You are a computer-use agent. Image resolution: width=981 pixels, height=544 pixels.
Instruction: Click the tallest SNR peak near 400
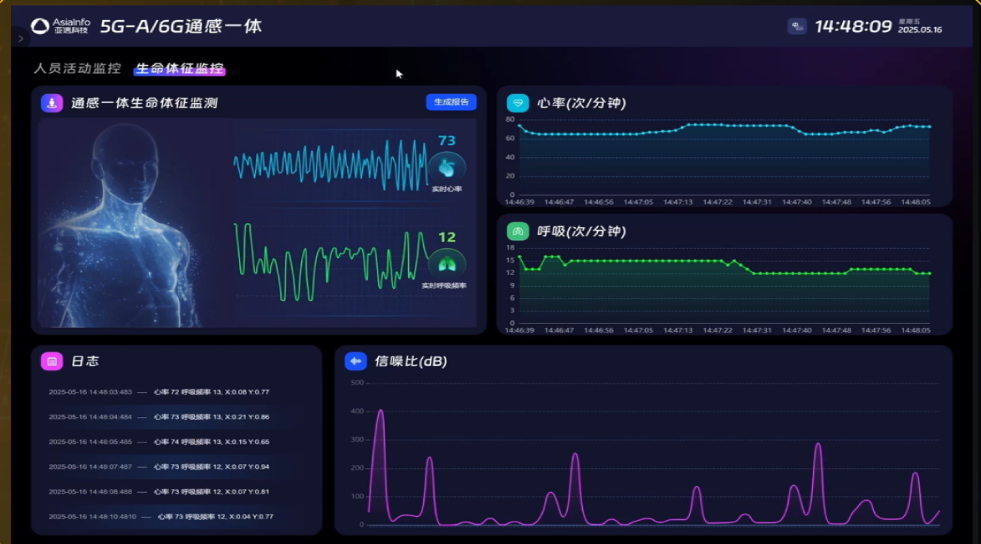[x=380, y=411]
